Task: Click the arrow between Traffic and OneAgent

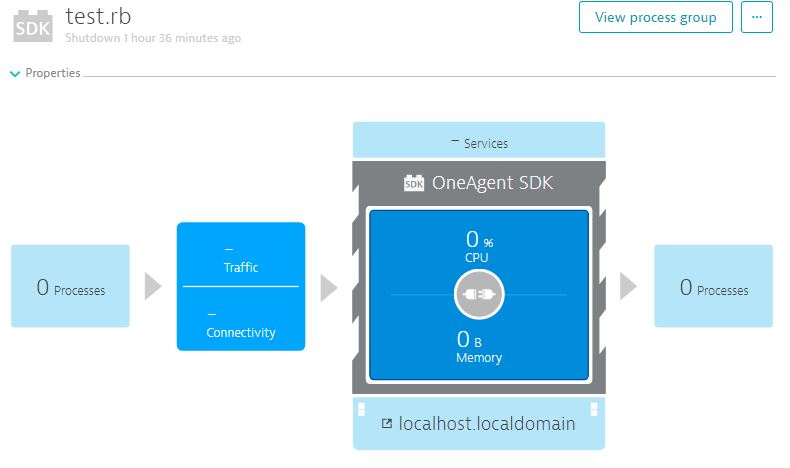Action: point(328,287)
